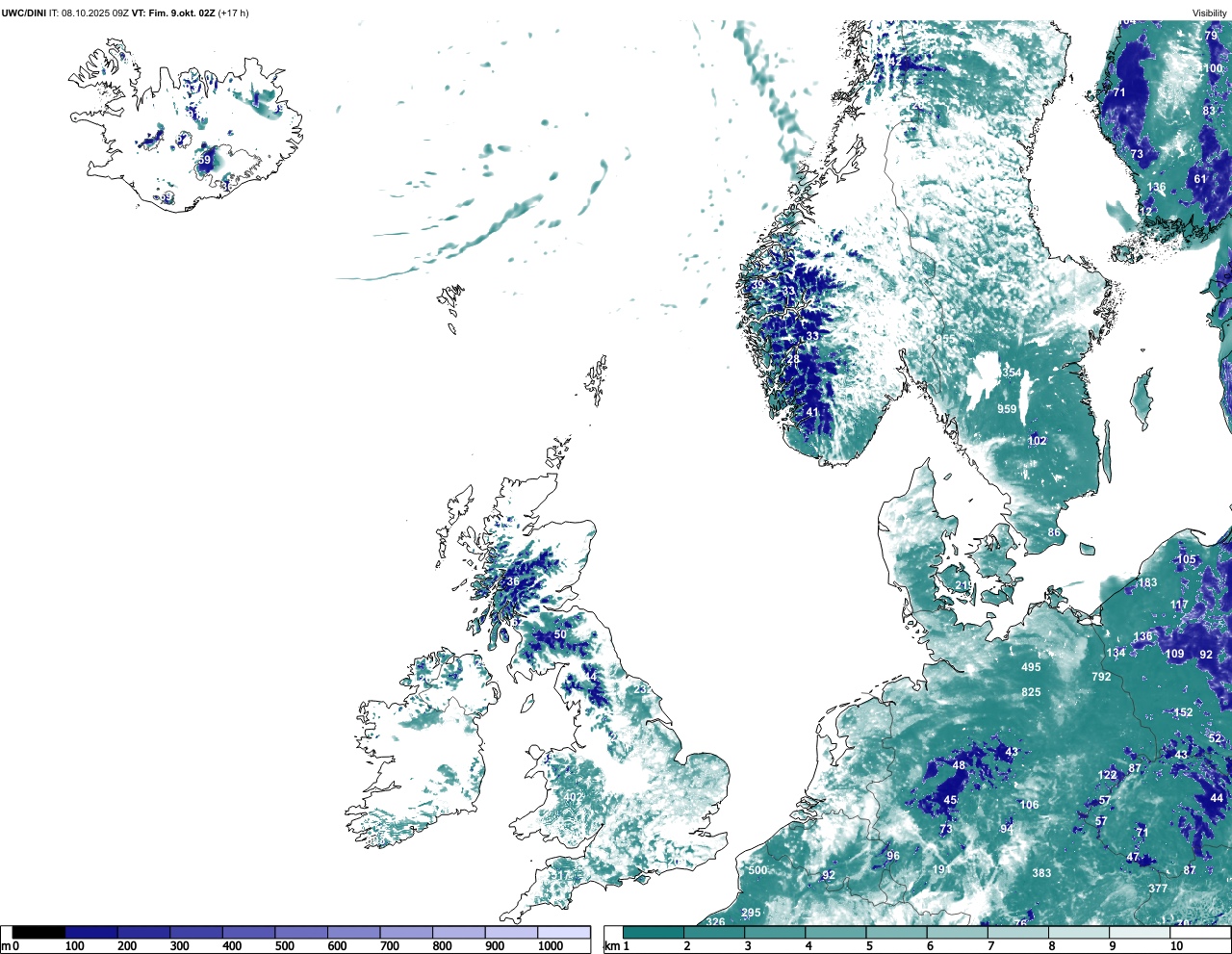Select the white swatch above 10 km

(1199, 932)
